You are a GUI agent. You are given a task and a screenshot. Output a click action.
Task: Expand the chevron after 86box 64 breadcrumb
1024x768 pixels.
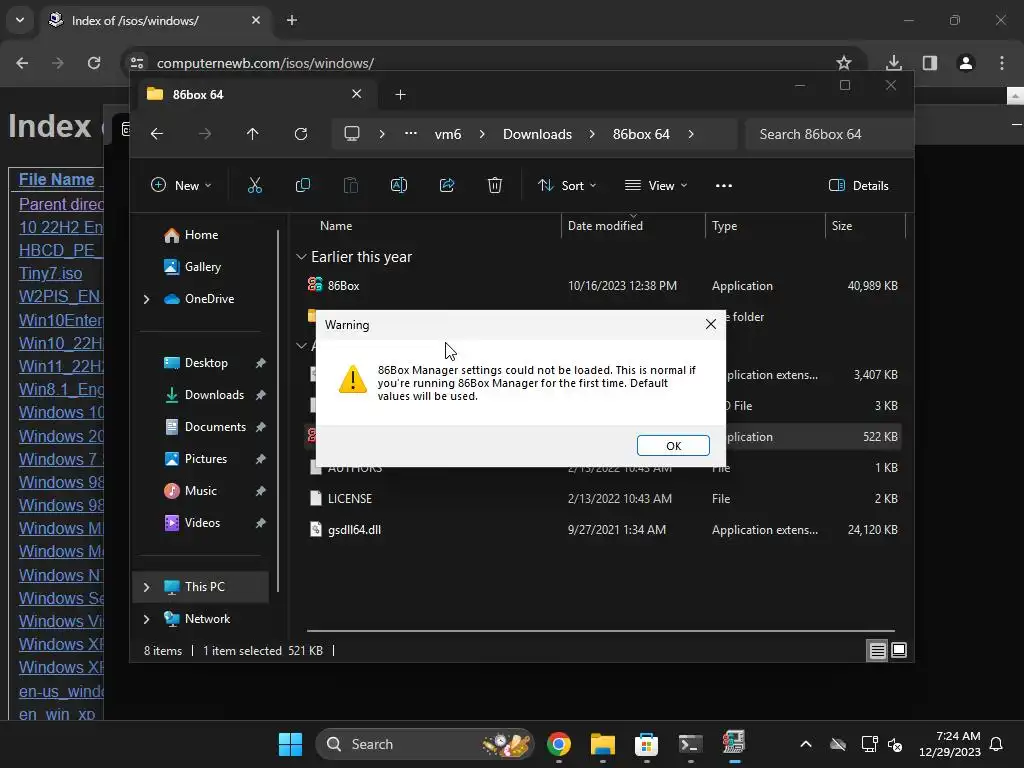coord(691,134)
